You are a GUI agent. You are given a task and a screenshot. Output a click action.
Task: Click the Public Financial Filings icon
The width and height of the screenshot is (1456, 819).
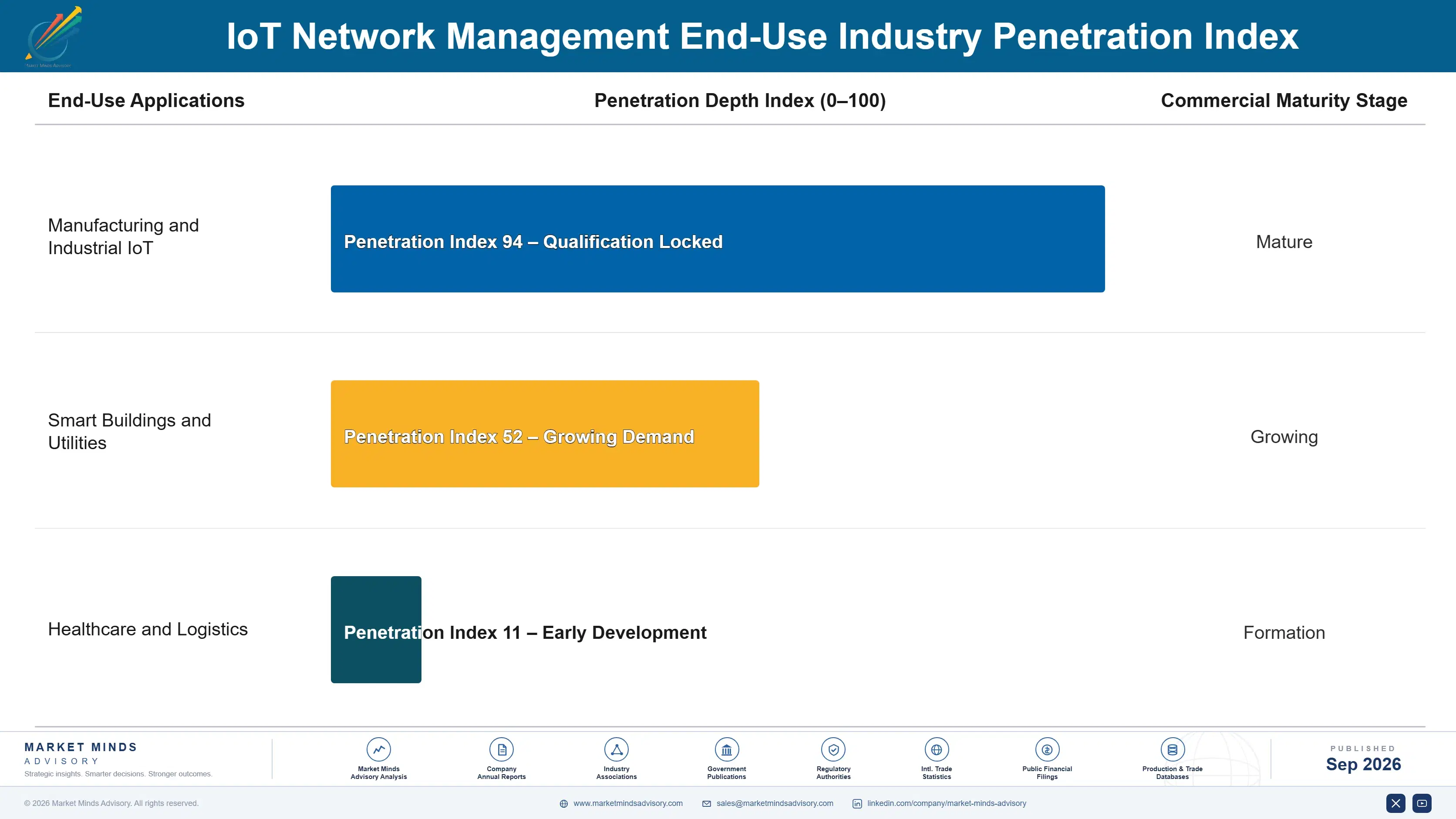pyautogui.click(x=1047, y=749)
